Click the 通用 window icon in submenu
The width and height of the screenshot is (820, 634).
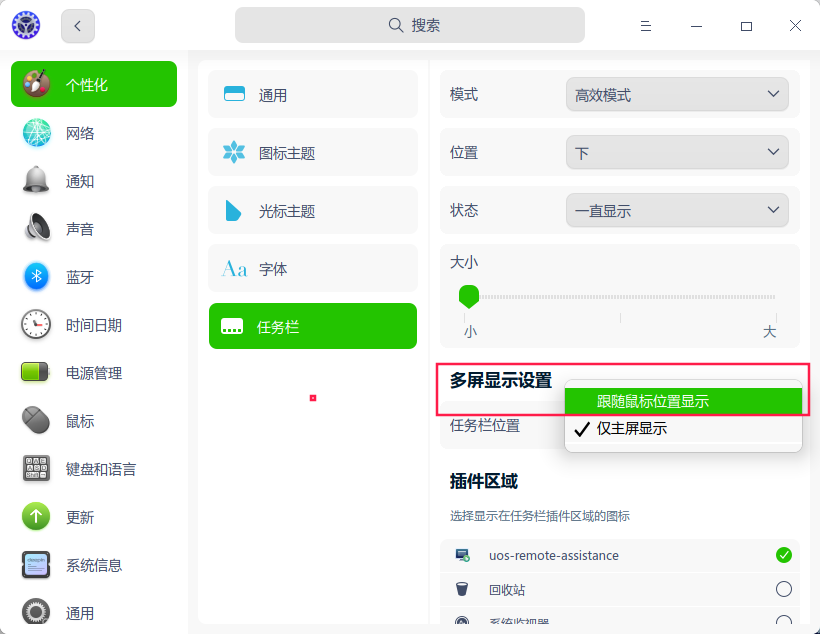pyautogui.click(x=234, y=94)
